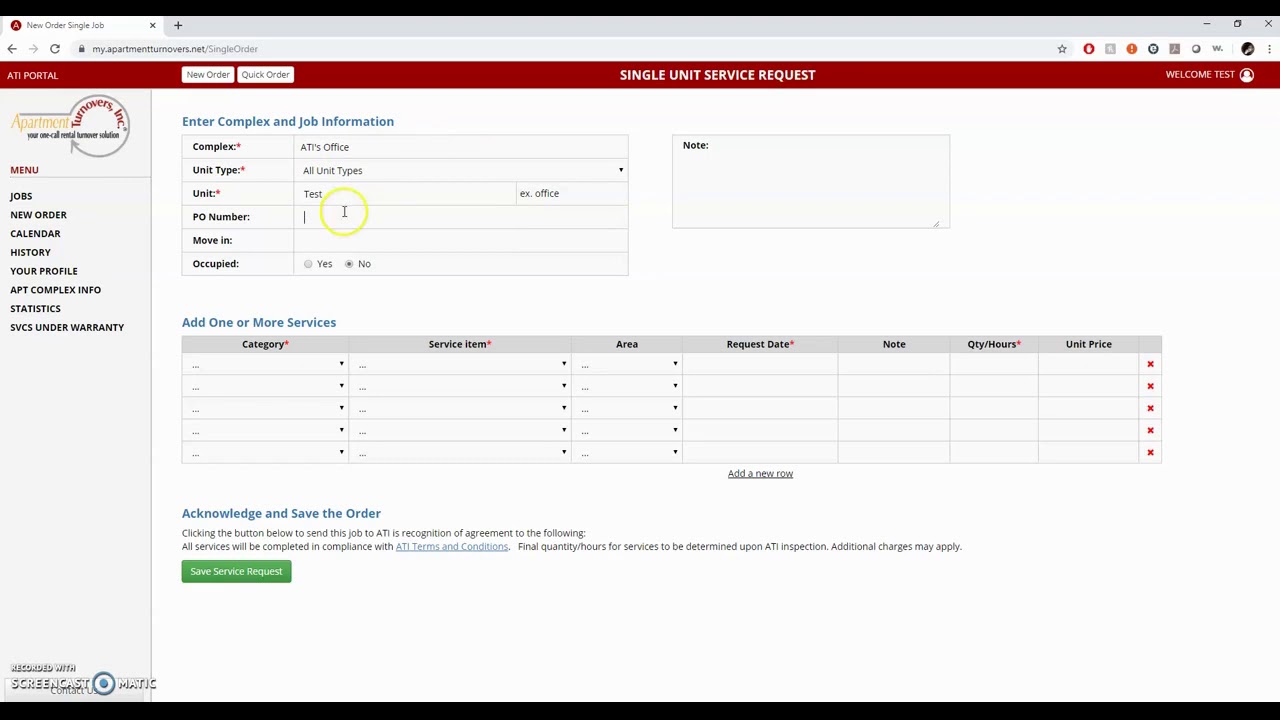Click the Note text area
The width and height of the screenshot is (1280, 720).
point(811,182)
